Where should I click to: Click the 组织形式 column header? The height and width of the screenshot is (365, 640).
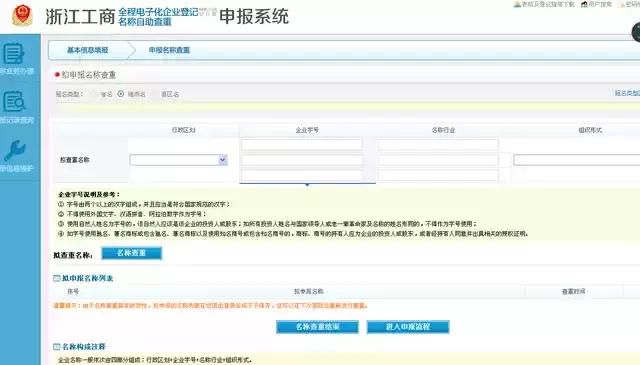point(590,130)
